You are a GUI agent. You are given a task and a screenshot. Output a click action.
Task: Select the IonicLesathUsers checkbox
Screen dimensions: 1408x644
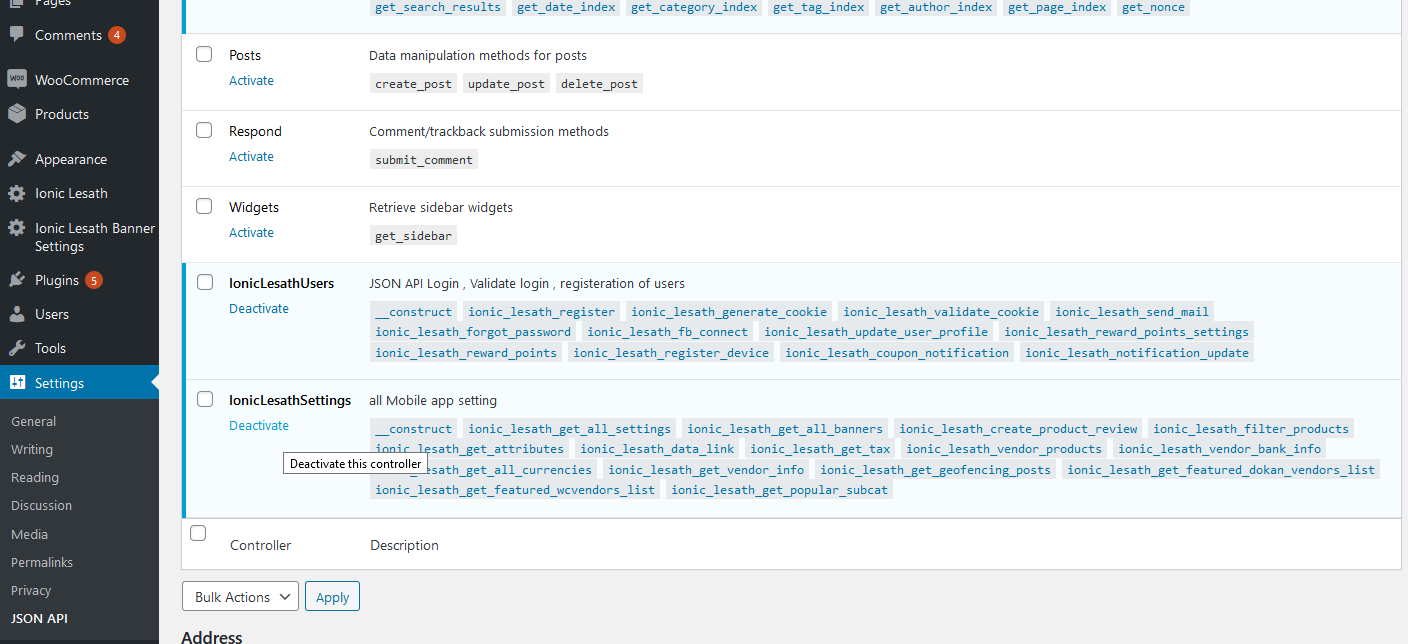point(204,283)
